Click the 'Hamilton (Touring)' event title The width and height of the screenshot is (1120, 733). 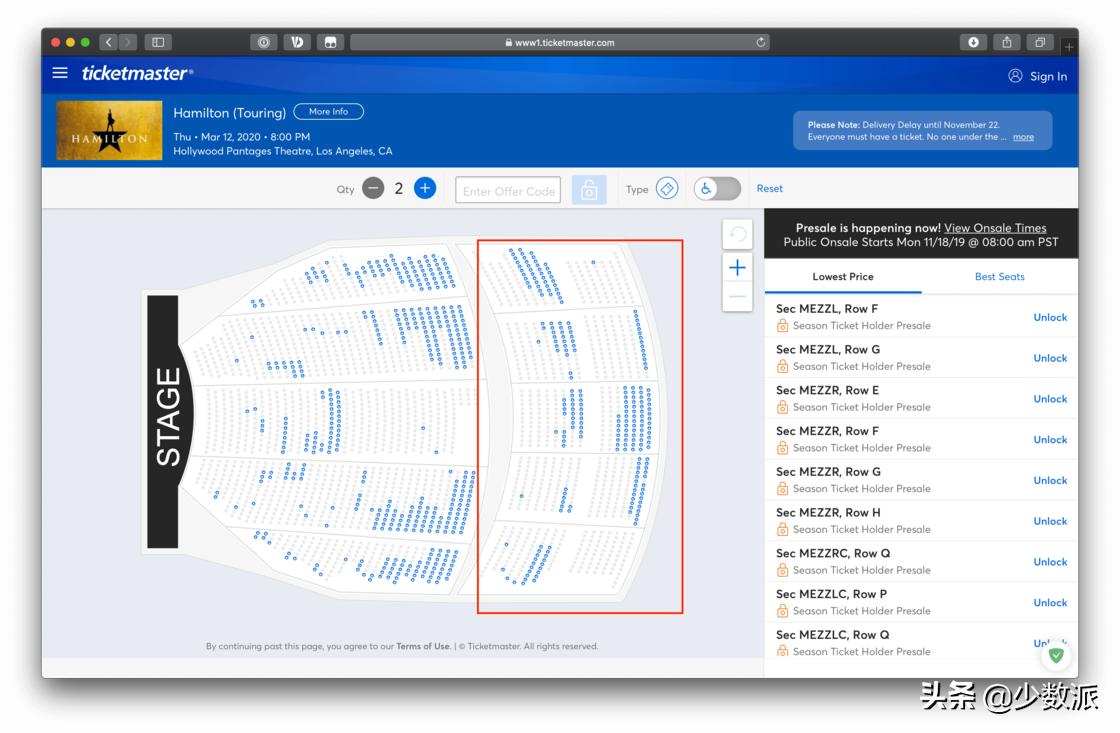pos(229,113)
